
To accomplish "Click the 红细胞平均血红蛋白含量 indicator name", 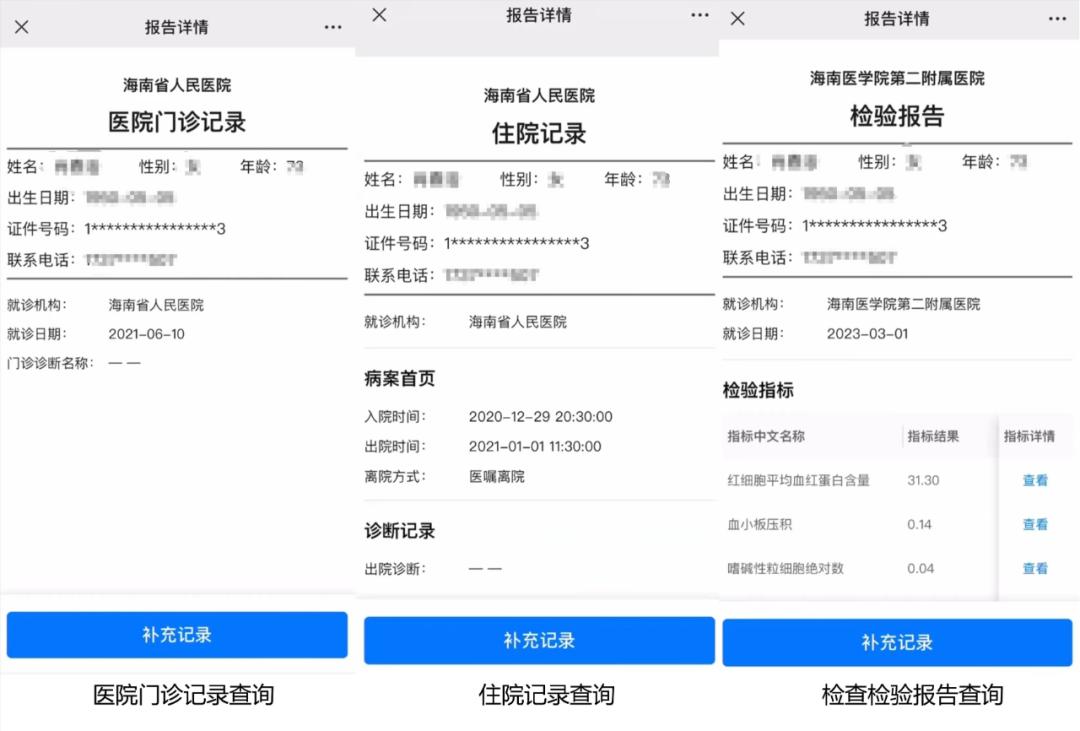I will click(798, 480).
